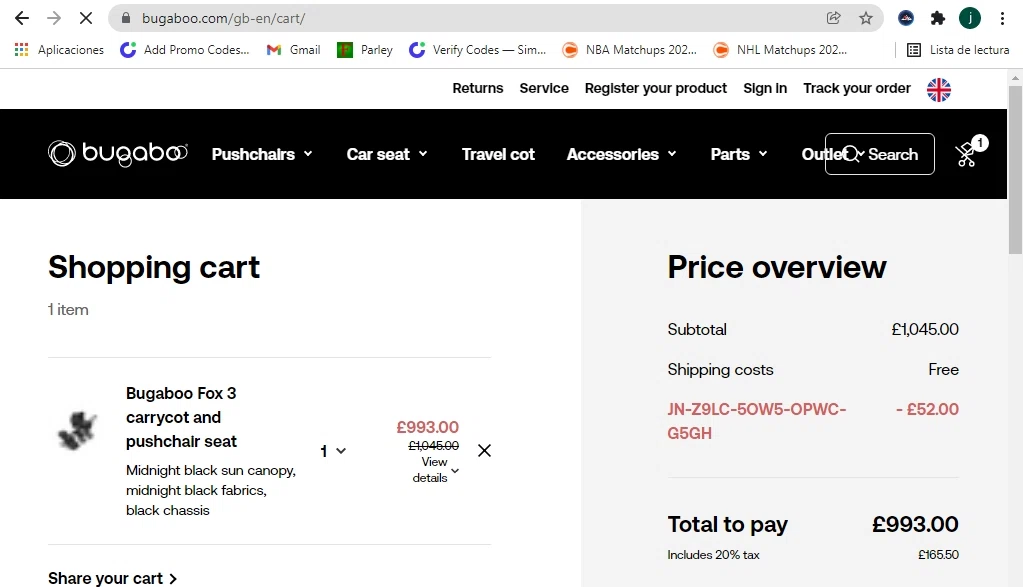Click the UK flag region selector
Screen dimensions: 1023x587
[939, 89]
